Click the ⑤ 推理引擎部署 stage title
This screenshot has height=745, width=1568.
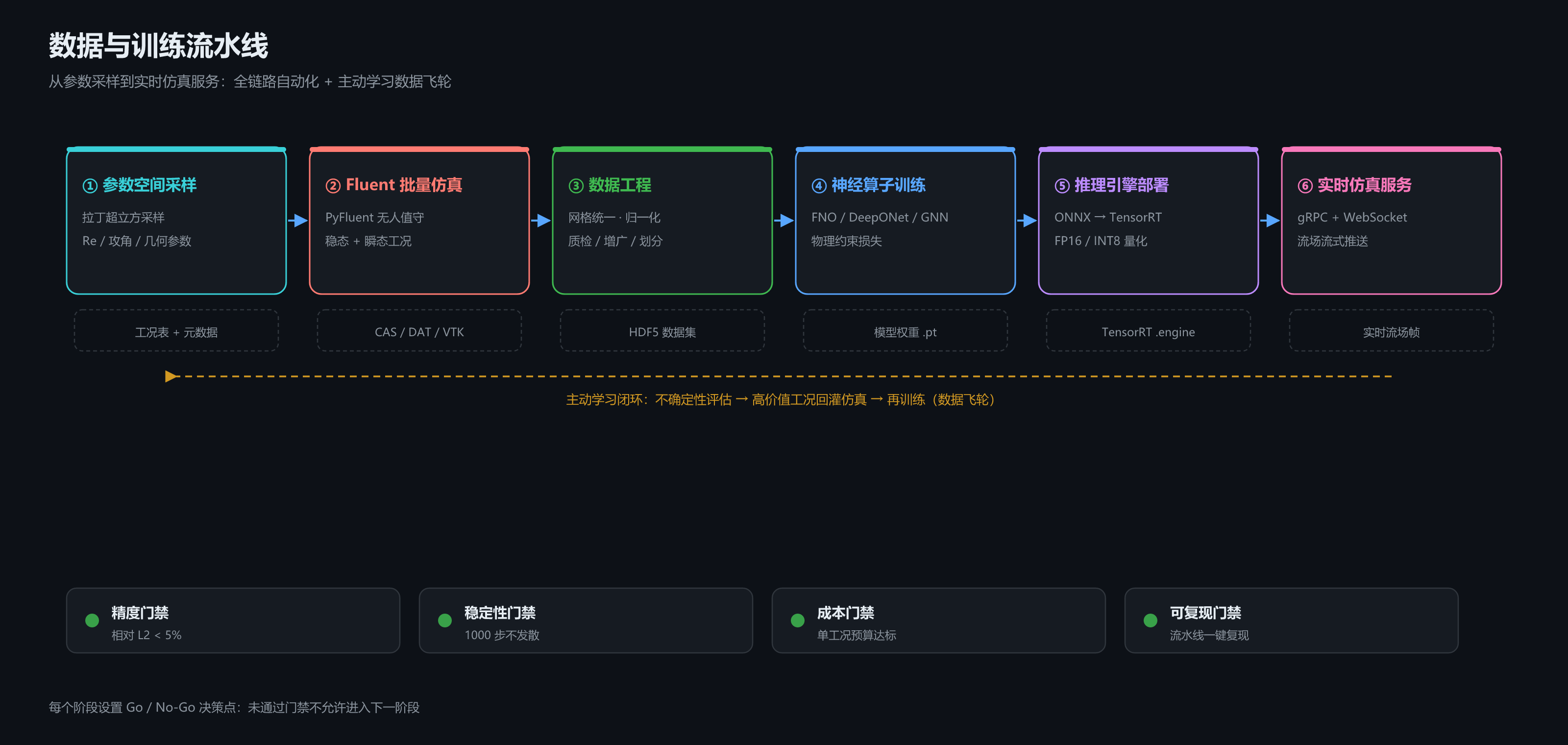pos(1111,185)
